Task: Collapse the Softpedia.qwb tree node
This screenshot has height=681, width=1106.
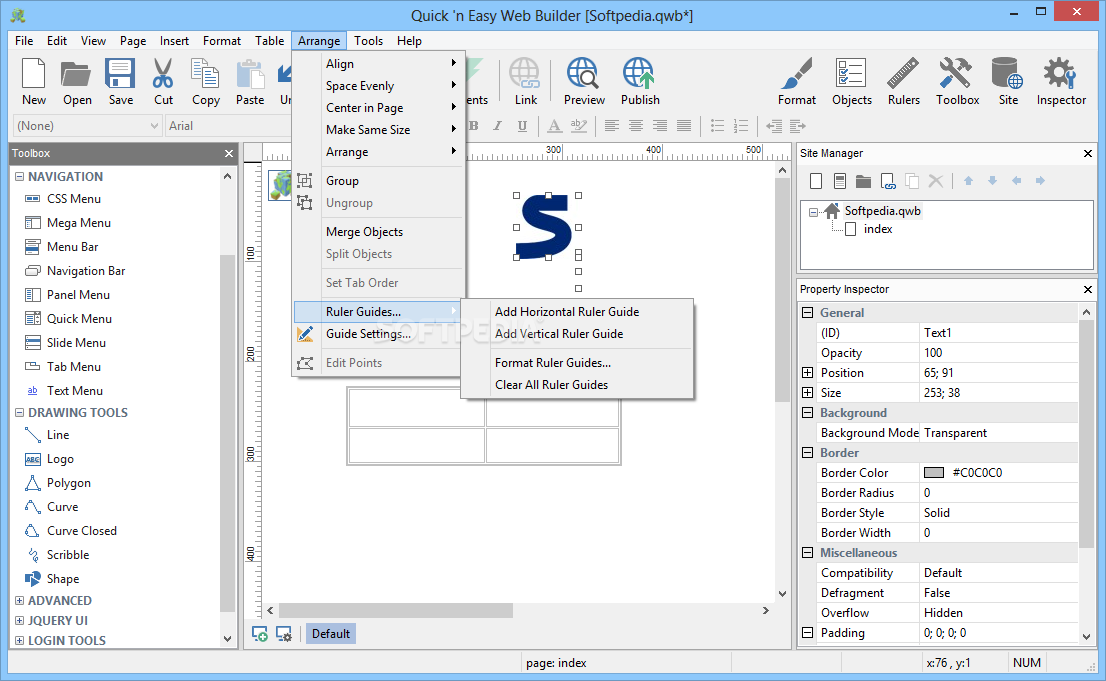Action: pos(813,212)
